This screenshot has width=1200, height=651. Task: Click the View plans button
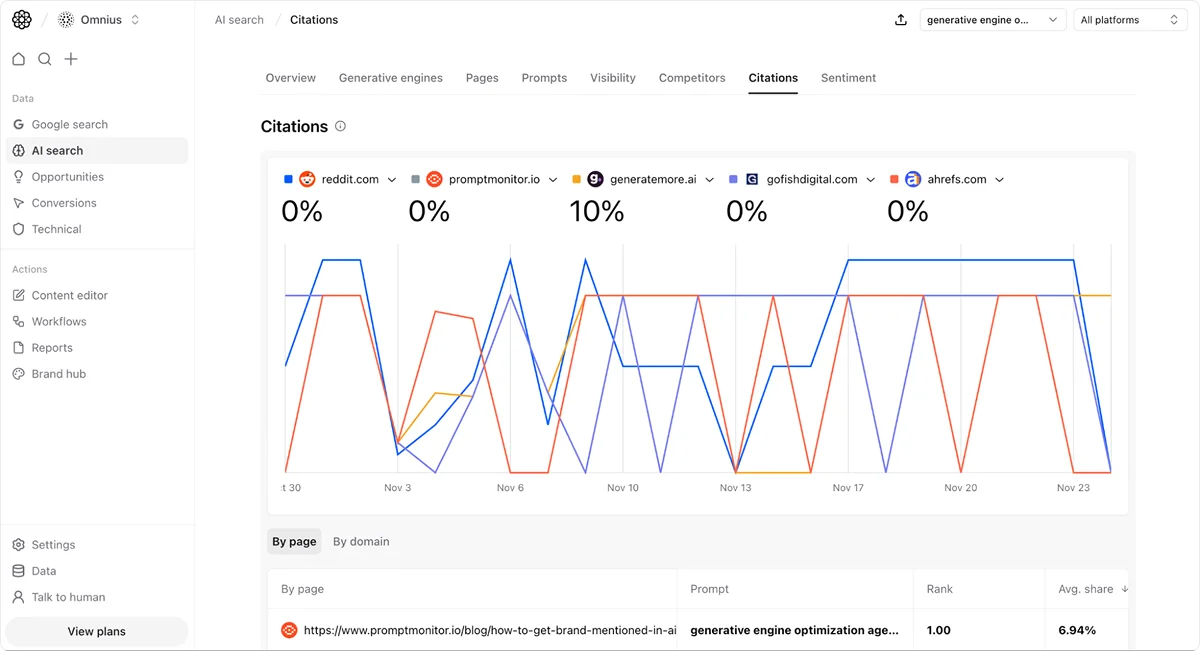pos(97,632)
